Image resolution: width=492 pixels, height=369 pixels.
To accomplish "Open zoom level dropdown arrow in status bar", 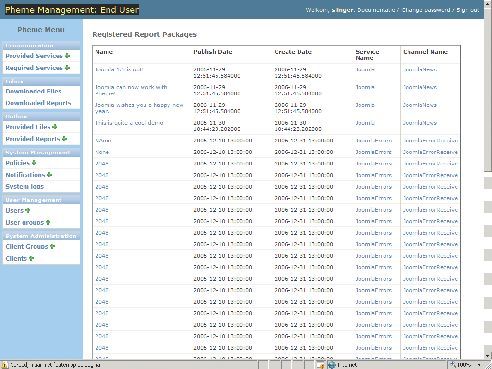I will tap(479, 365).
